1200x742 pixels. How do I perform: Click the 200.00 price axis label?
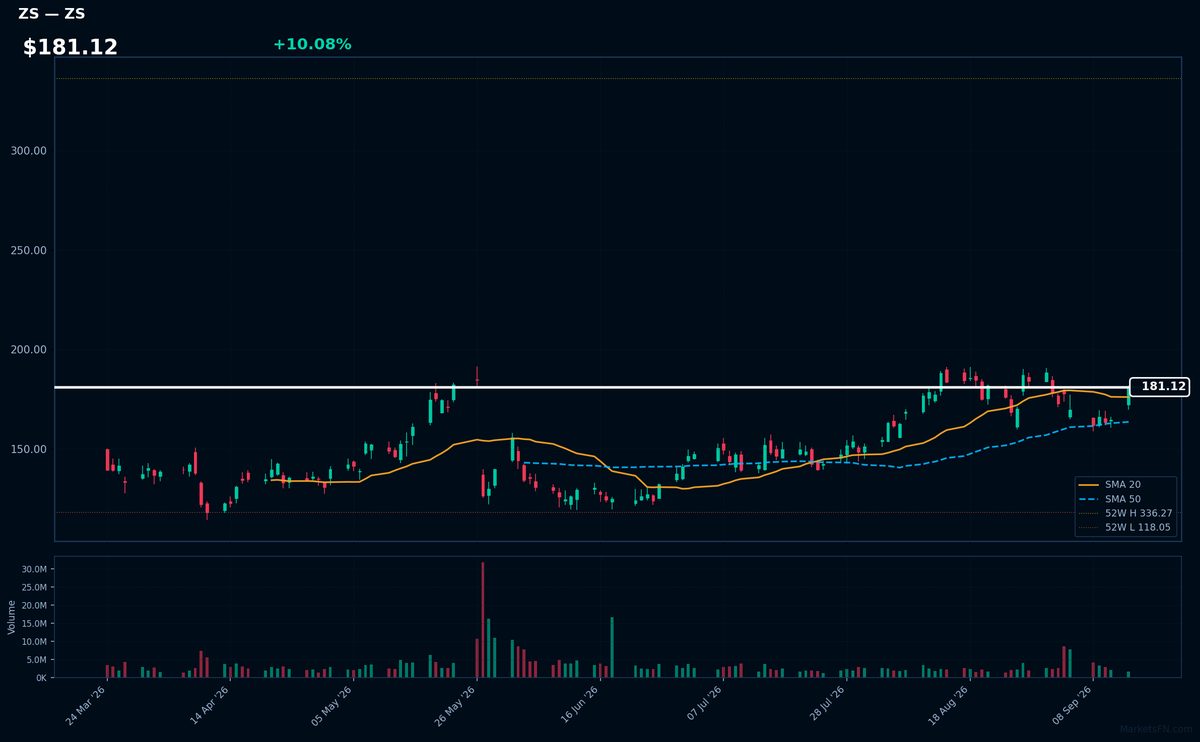coord(28,350)
